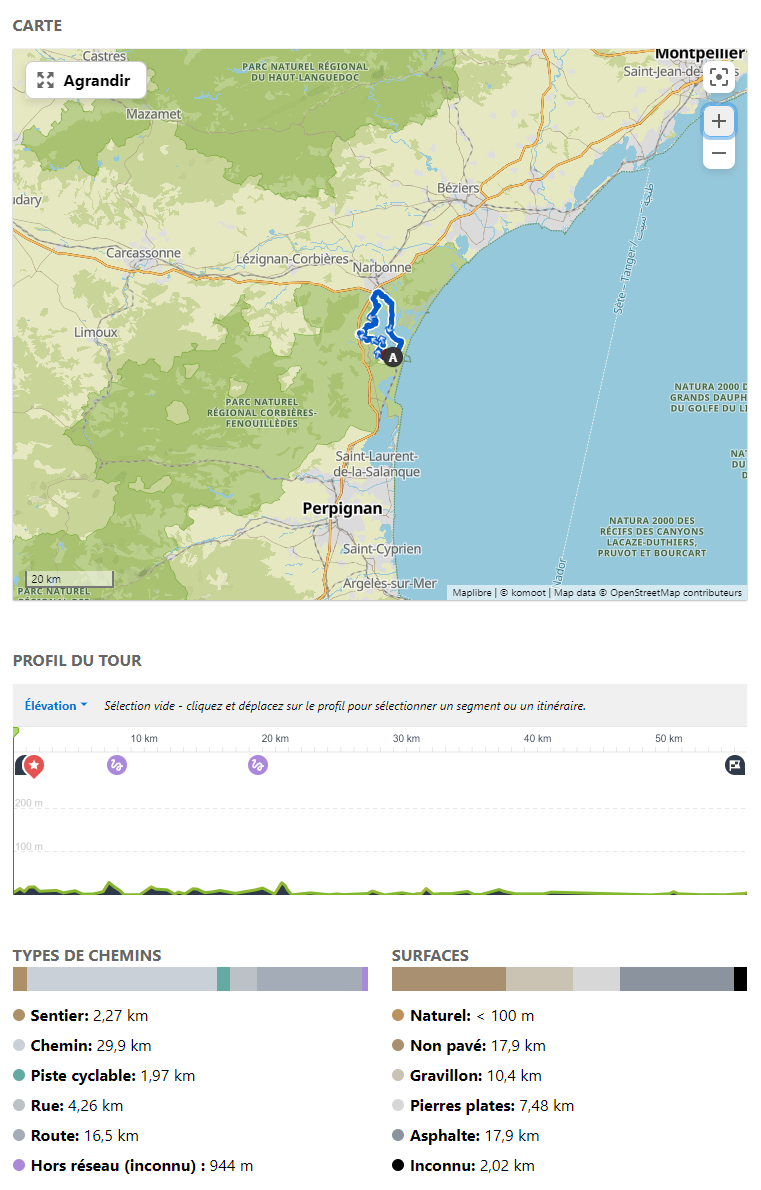Click the Argelès-sur-Mer label on the map
The width and height of the screenshot is (761, 1190).
pos(390,584)
